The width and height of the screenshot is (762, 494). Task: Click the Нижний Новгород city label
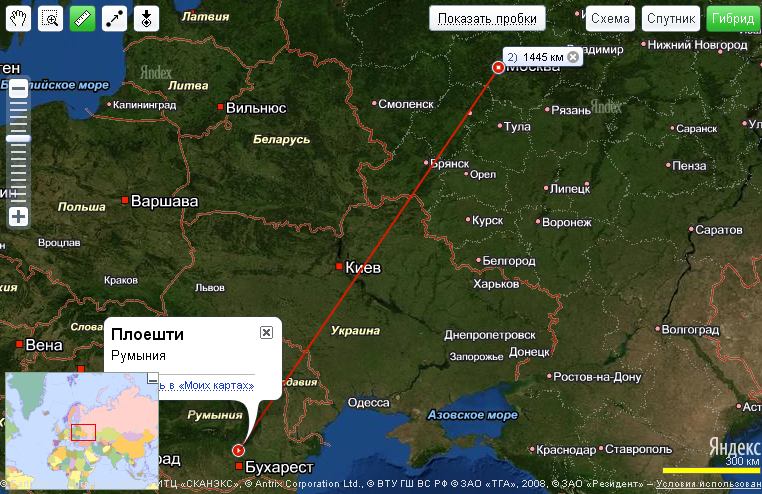click(x=697, y=45)
